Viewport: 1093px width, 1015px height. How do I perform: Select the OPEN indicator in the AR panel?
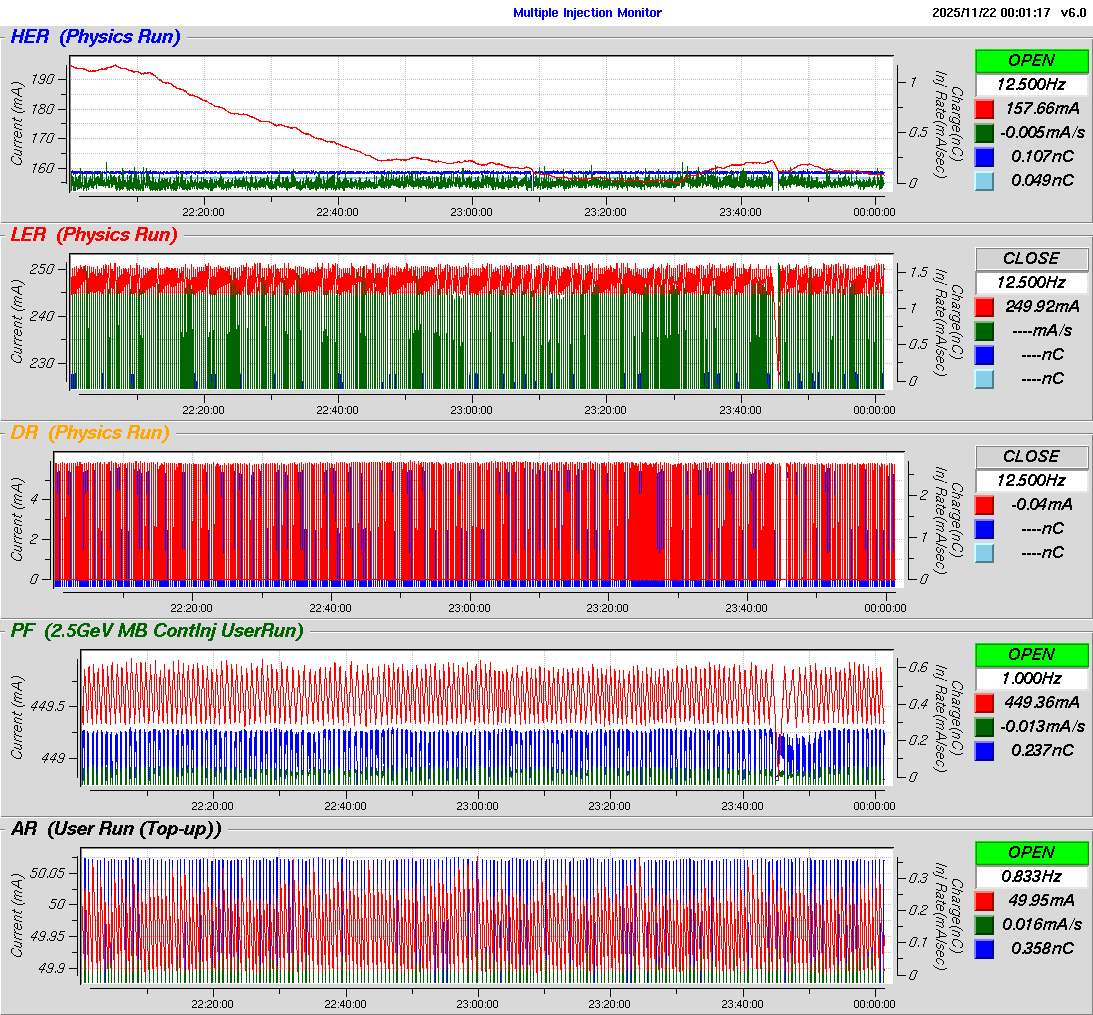1031,852
